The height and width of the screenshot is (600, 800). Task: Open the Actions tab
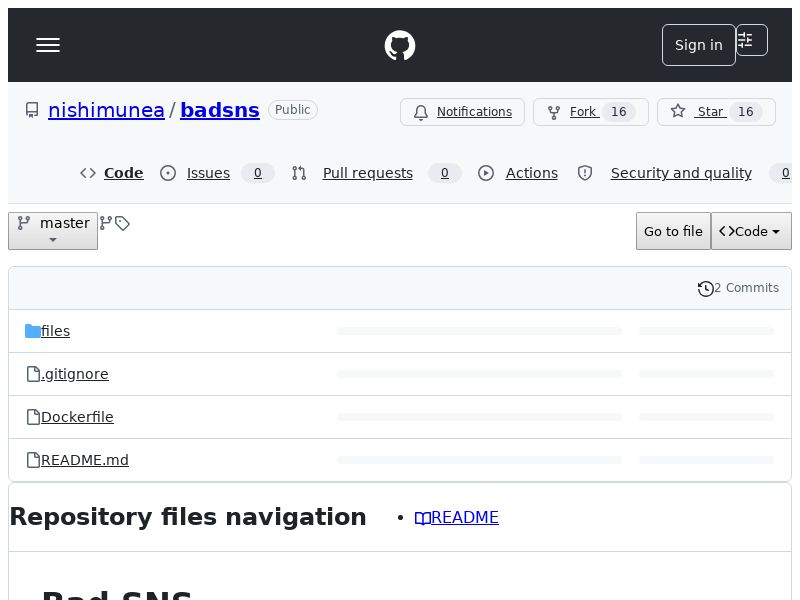(531, 173)
